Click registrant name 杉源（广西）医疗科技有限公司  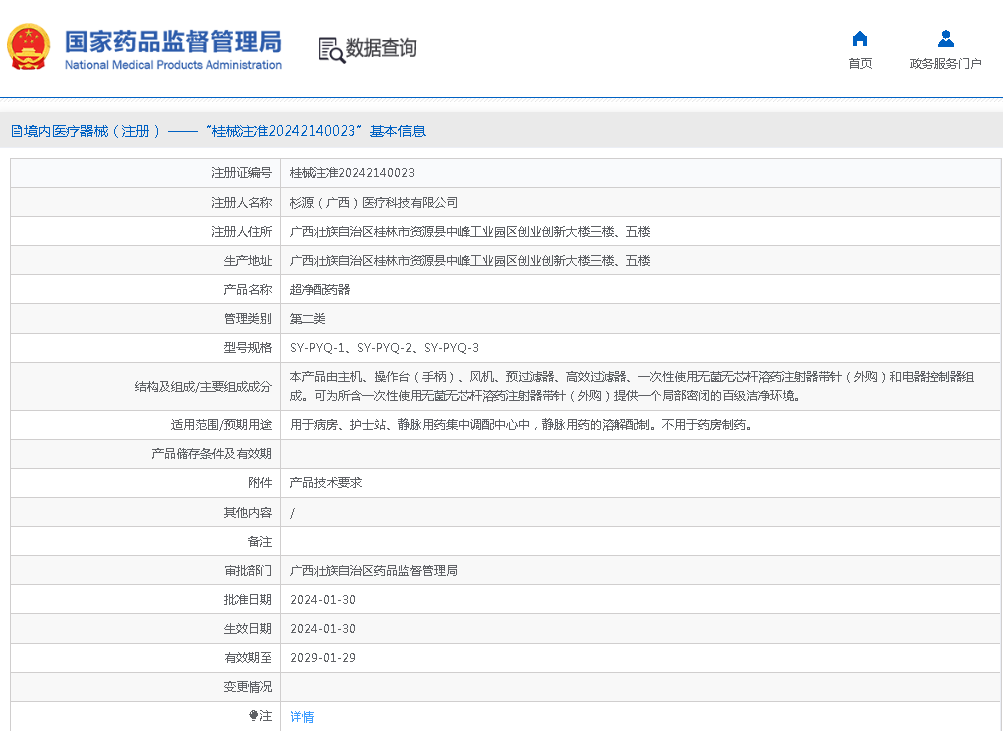(373, 202)
